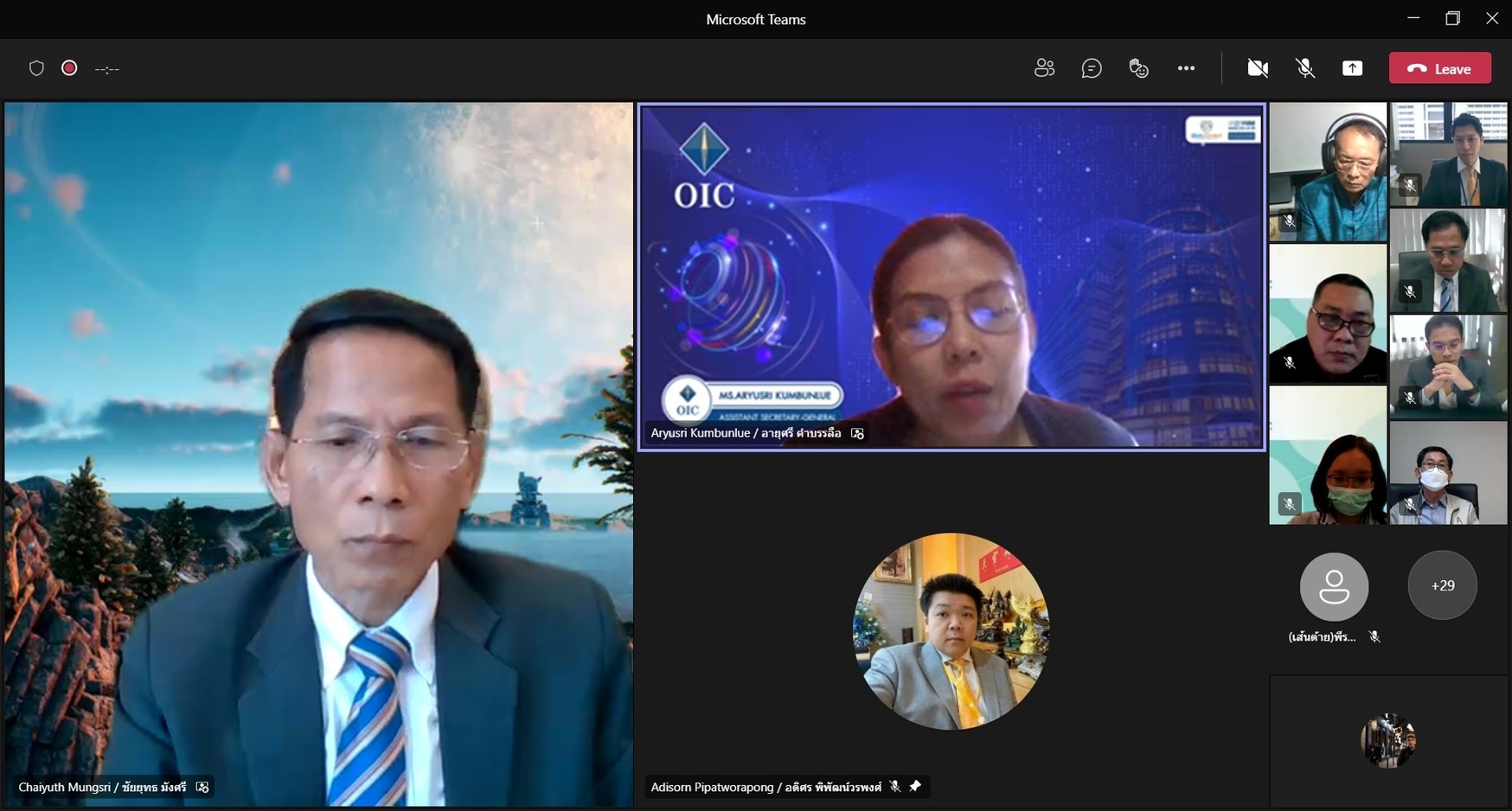
Task: Restore down the Teams window
Action: [1452, 18]
